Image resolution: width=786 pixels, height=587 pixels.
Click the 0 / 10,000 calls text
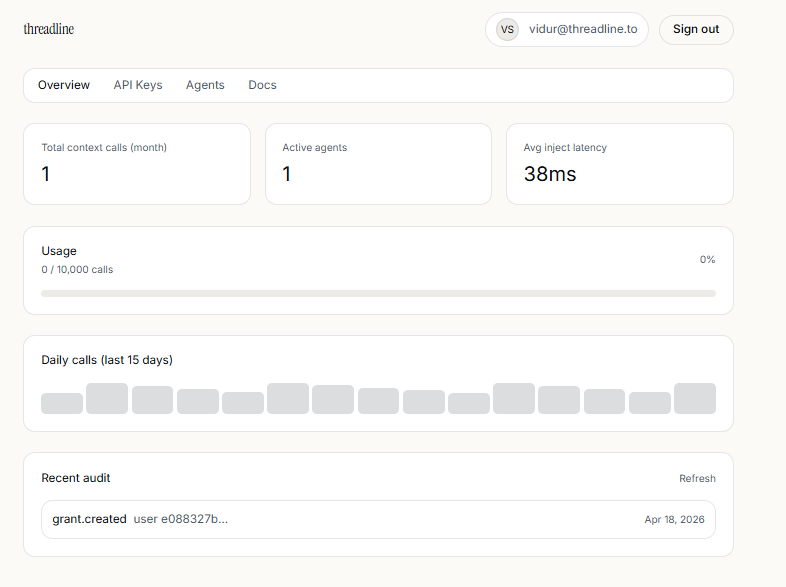[x=77, y=270]
